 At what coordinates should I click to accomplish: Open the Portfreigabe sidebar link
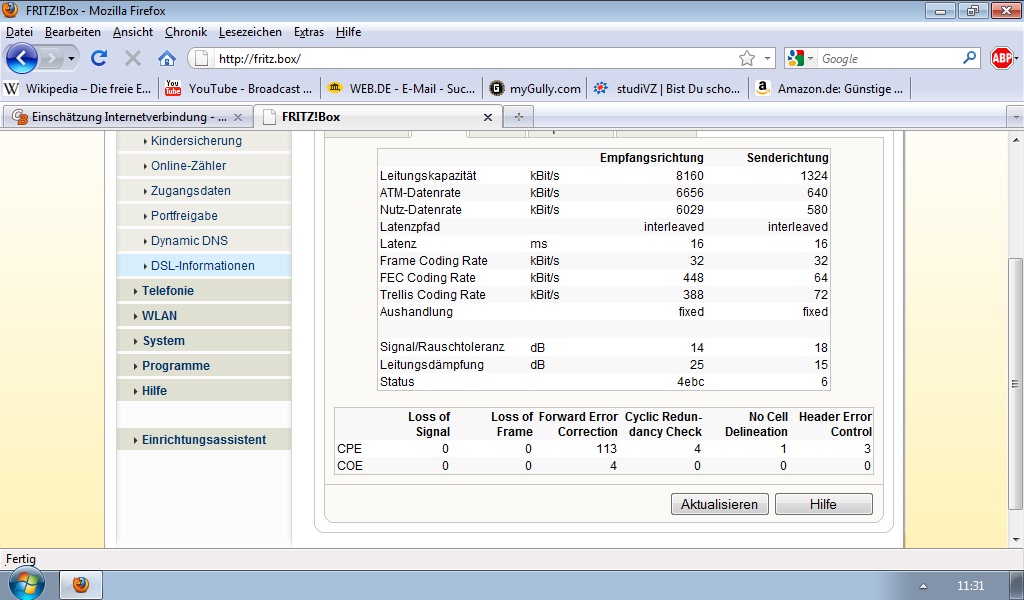click(x=184, y=216)
